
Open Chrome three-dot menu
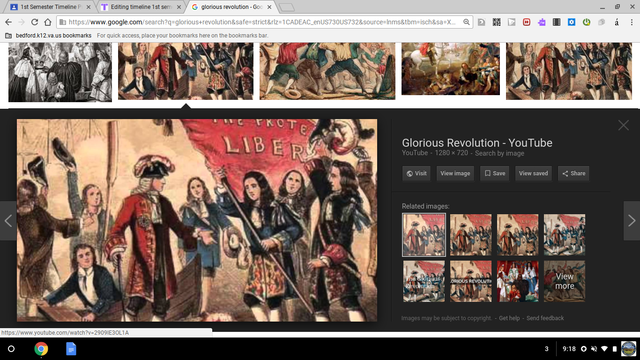tap(631, 22)
